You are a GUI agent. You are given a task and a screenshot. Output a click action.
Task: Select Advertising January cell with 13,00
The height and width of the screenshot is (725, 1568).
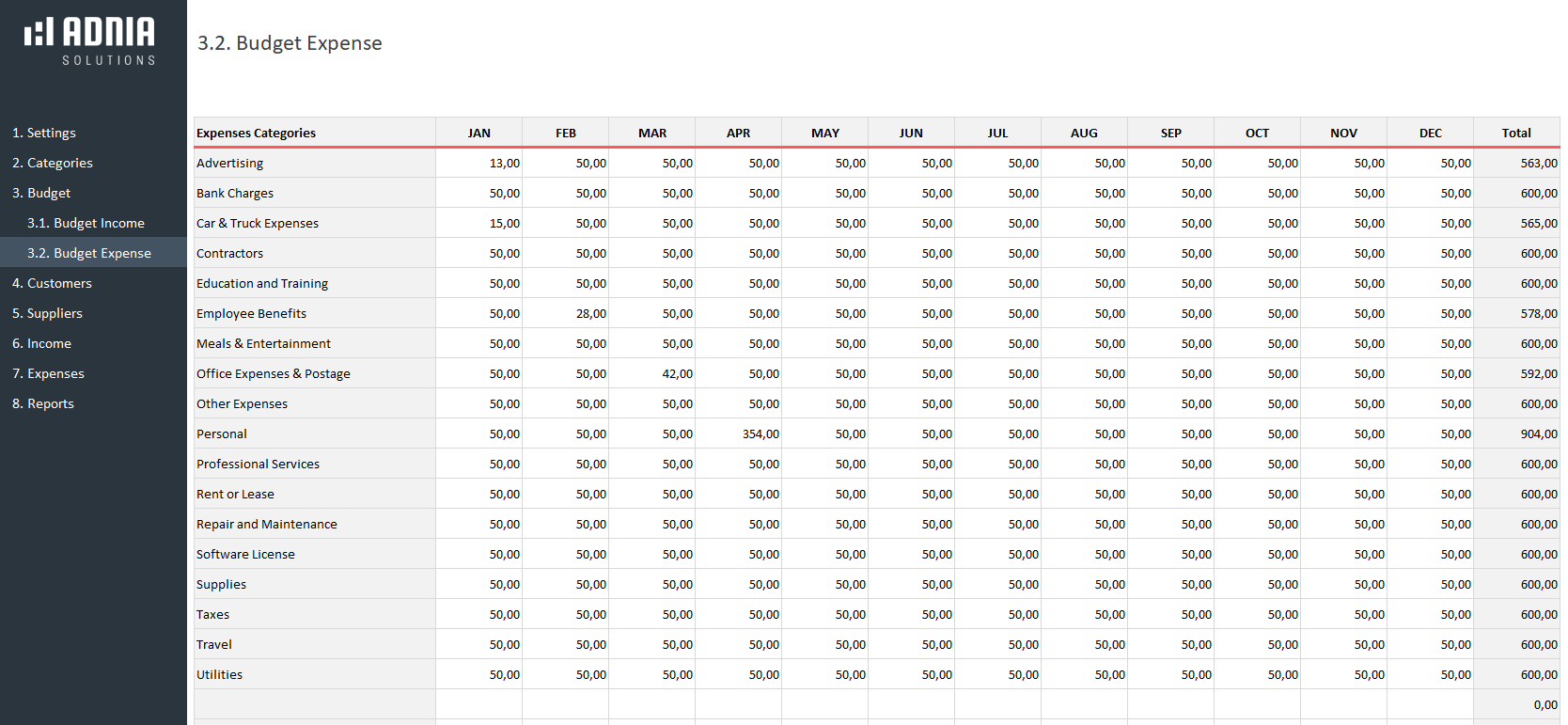tap(479, 163)
